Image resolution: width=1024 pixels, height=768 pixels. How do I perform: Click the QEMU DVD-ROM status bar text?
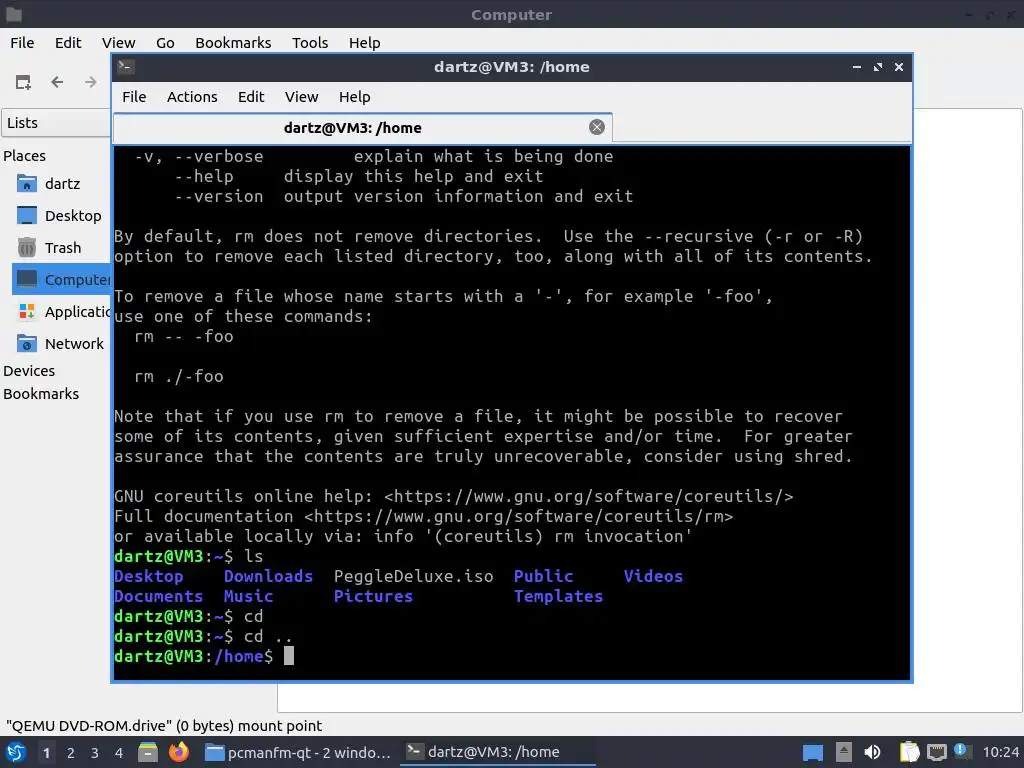coord(164,726)
